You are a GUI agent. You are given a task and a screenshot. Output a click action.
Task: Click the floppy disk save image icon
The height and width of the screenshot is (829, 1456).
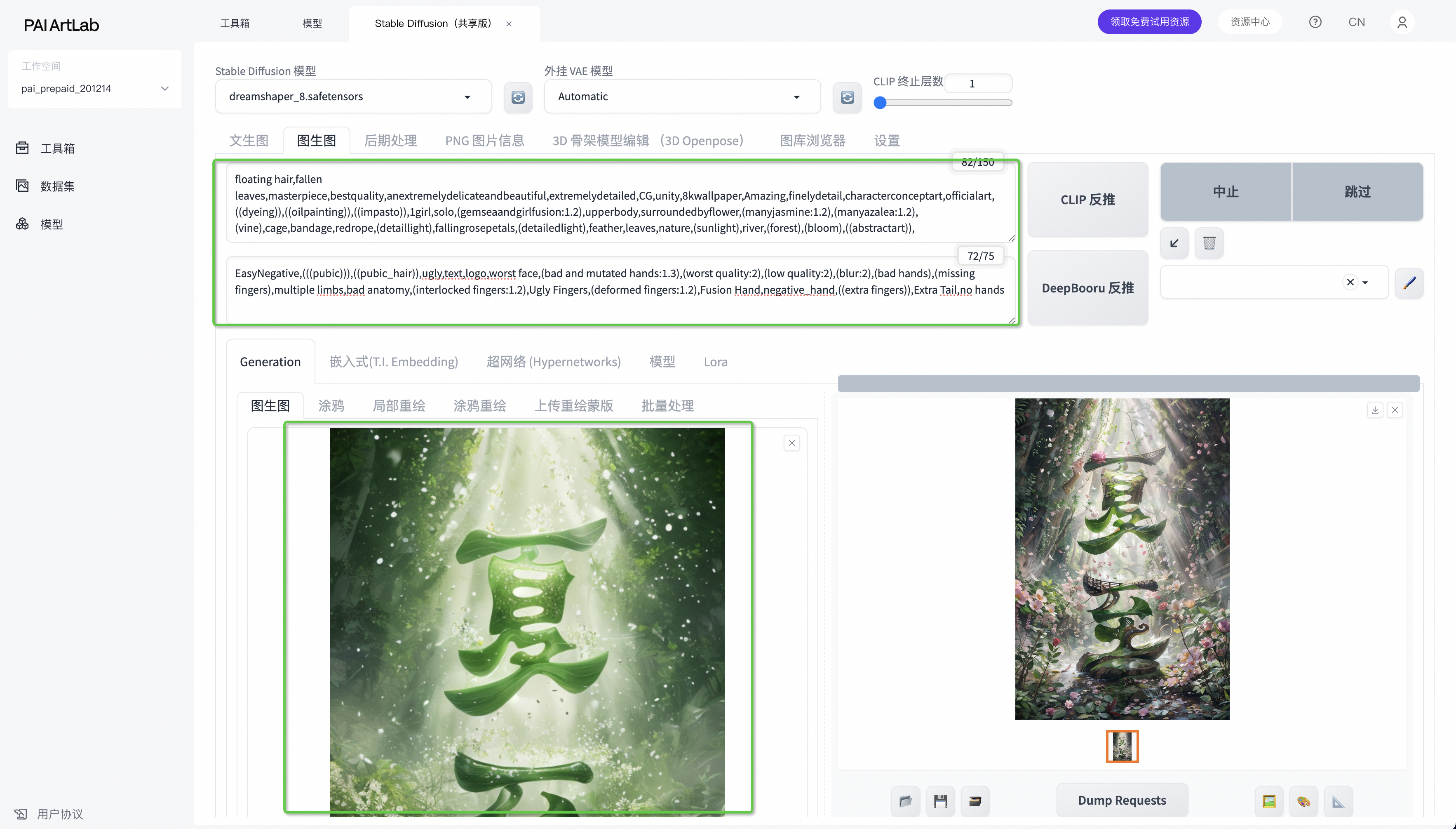(x=940, y=801)
